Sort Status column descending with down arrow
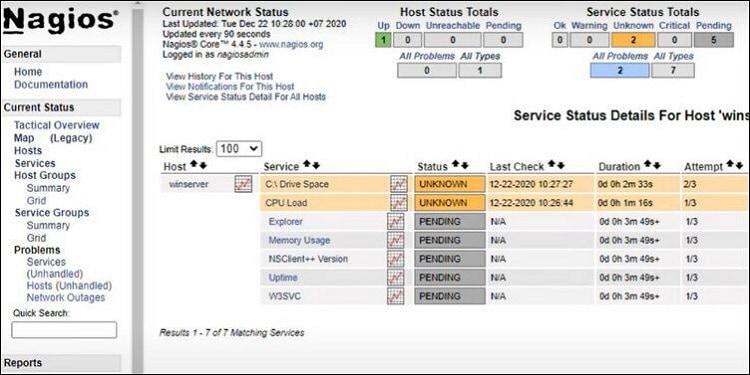 [x=465, y=165]
